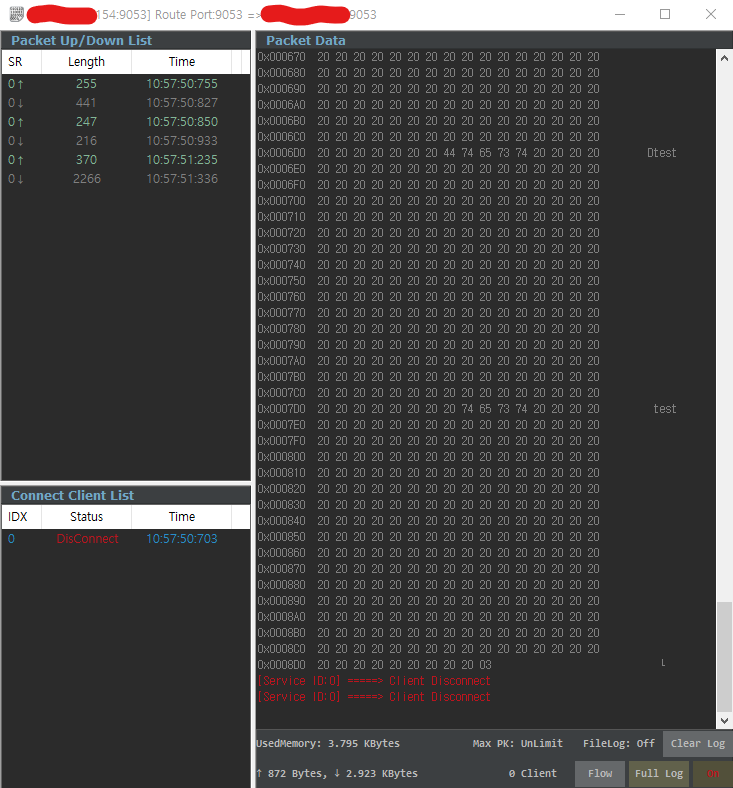This screenshot has width=733, height=788.
Task: Select the DisConnect client row
Action: 126,539
